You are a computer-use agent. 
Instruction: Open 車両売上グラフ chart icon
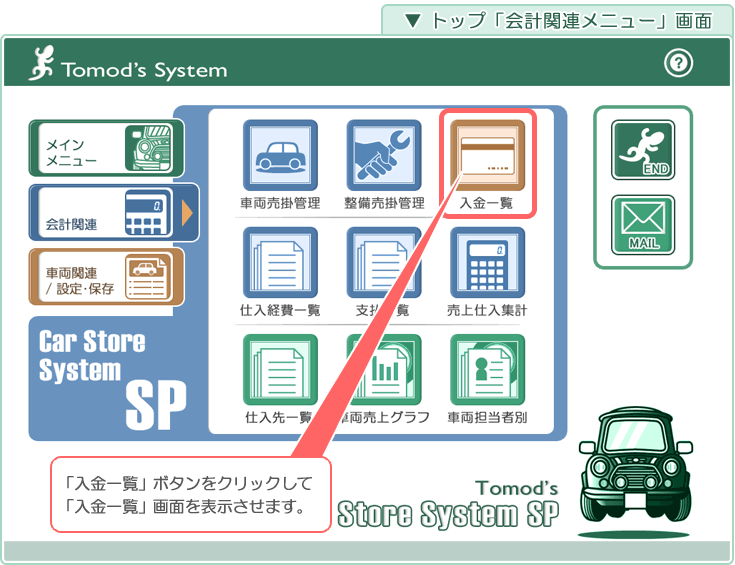pos(384,369)
